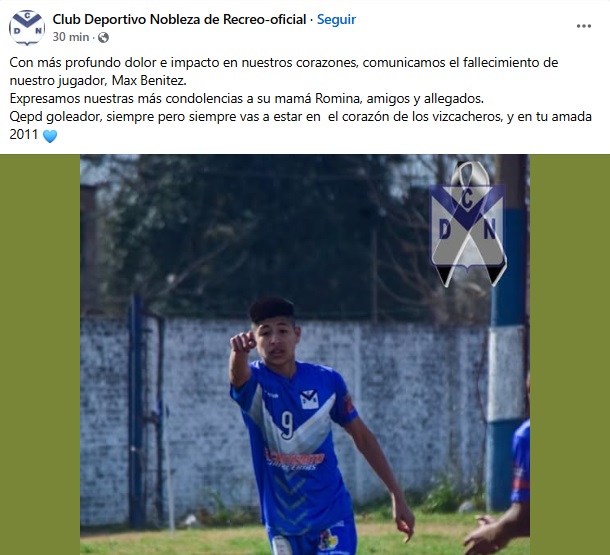Click the olive green right image margin
The image size is (610, 555).
click(570, 354)
